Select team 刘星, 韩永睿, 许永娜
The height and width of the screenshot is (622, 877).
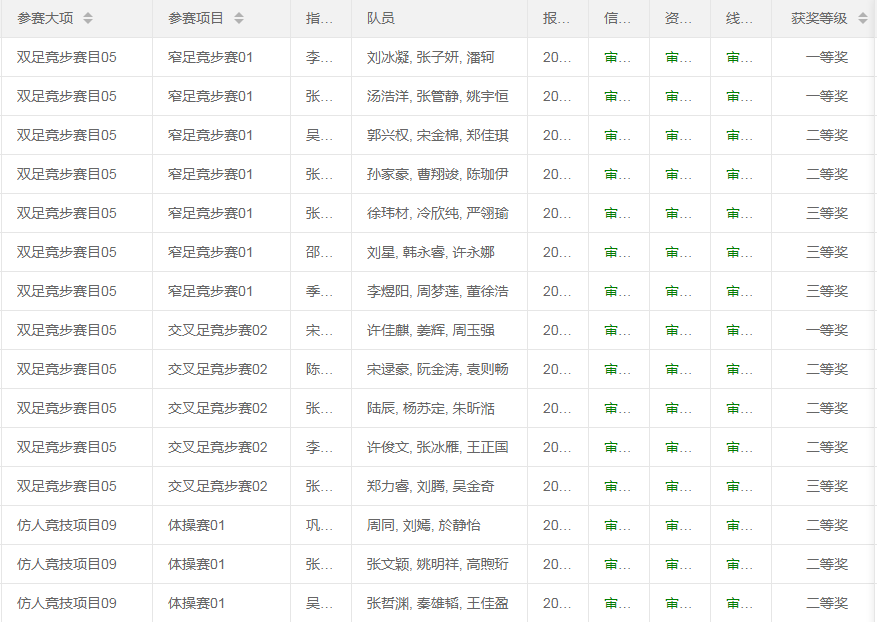[430, 253]
